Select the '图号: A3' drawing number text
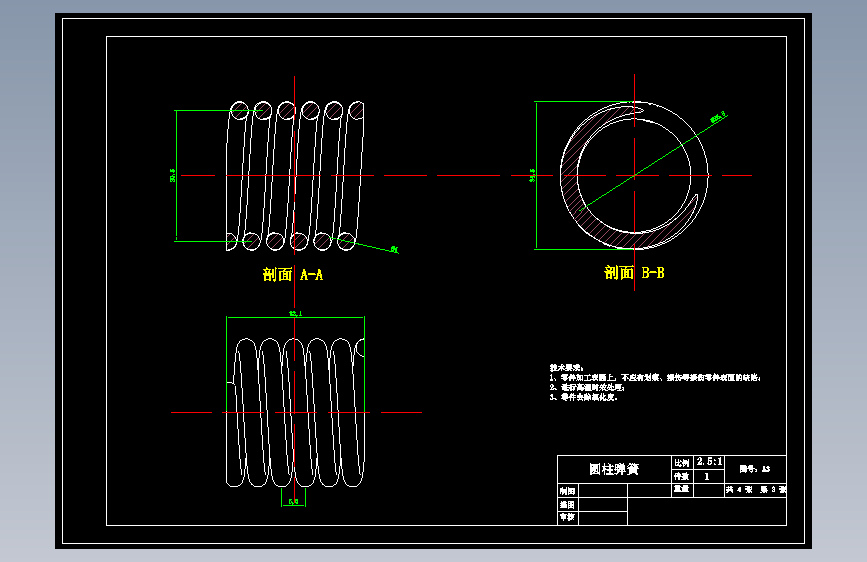 [755, 469]
